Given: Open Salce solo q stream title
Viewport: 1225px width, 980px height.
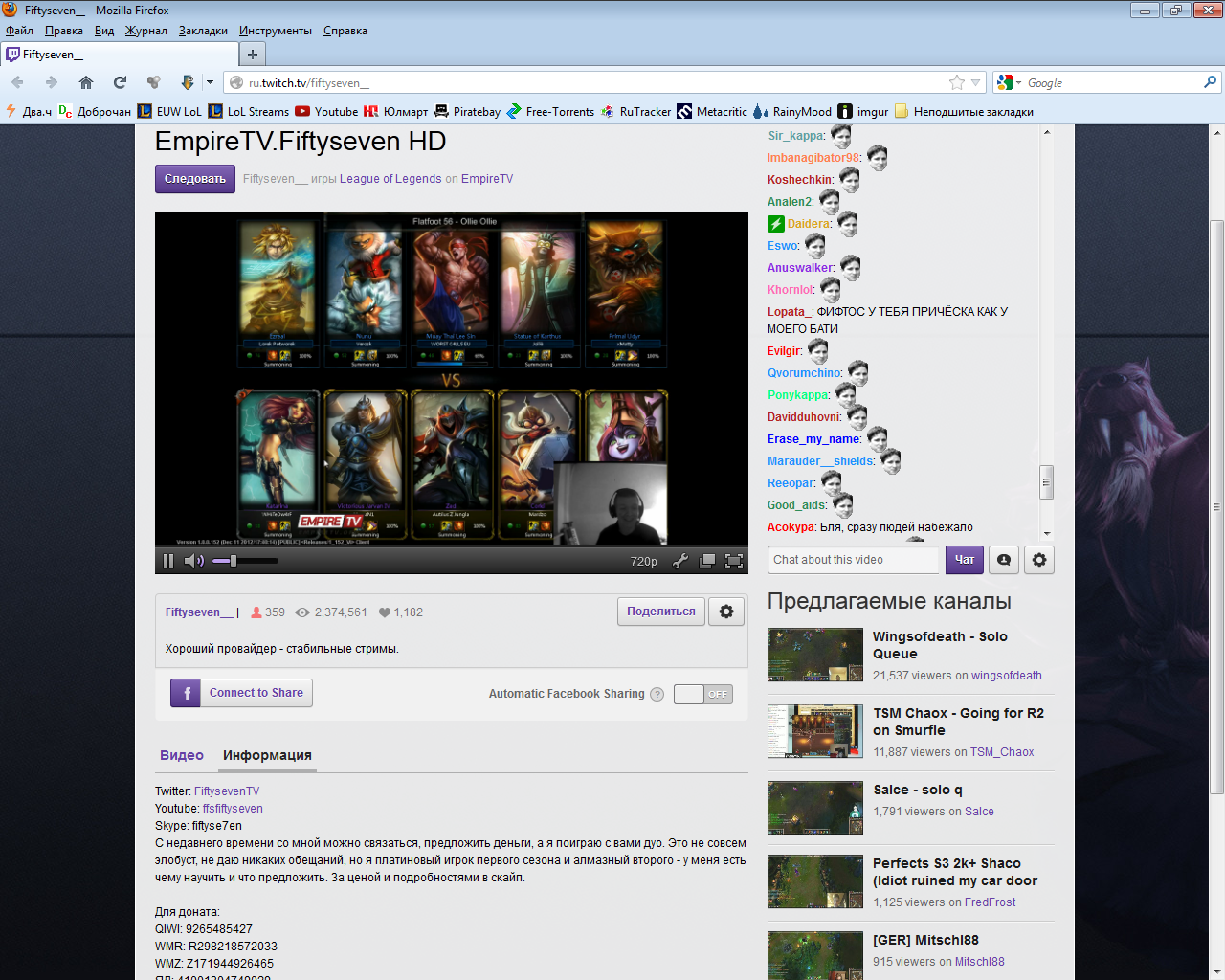Looking at the screenshot, I should click(918, 790).
